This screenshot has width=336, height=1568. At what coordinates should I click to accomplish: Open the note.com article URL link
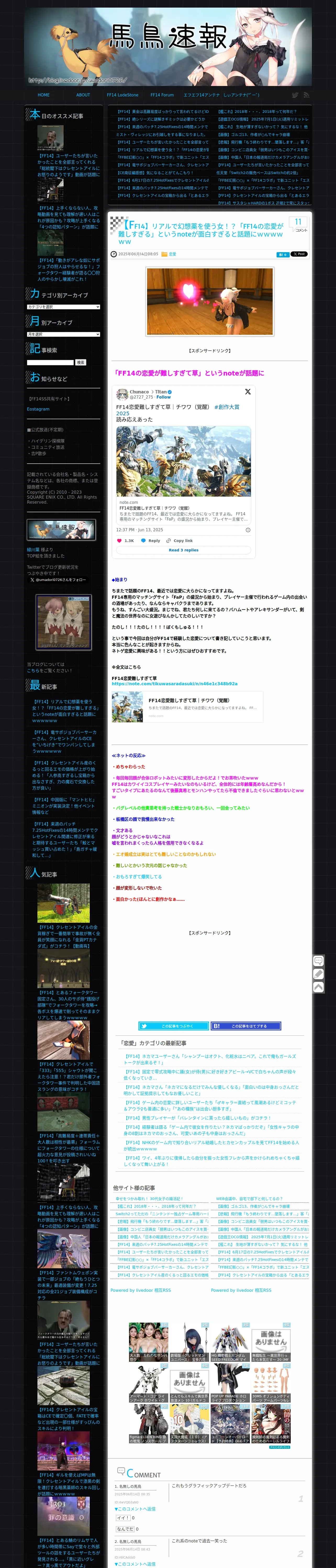tap(174, 684)
